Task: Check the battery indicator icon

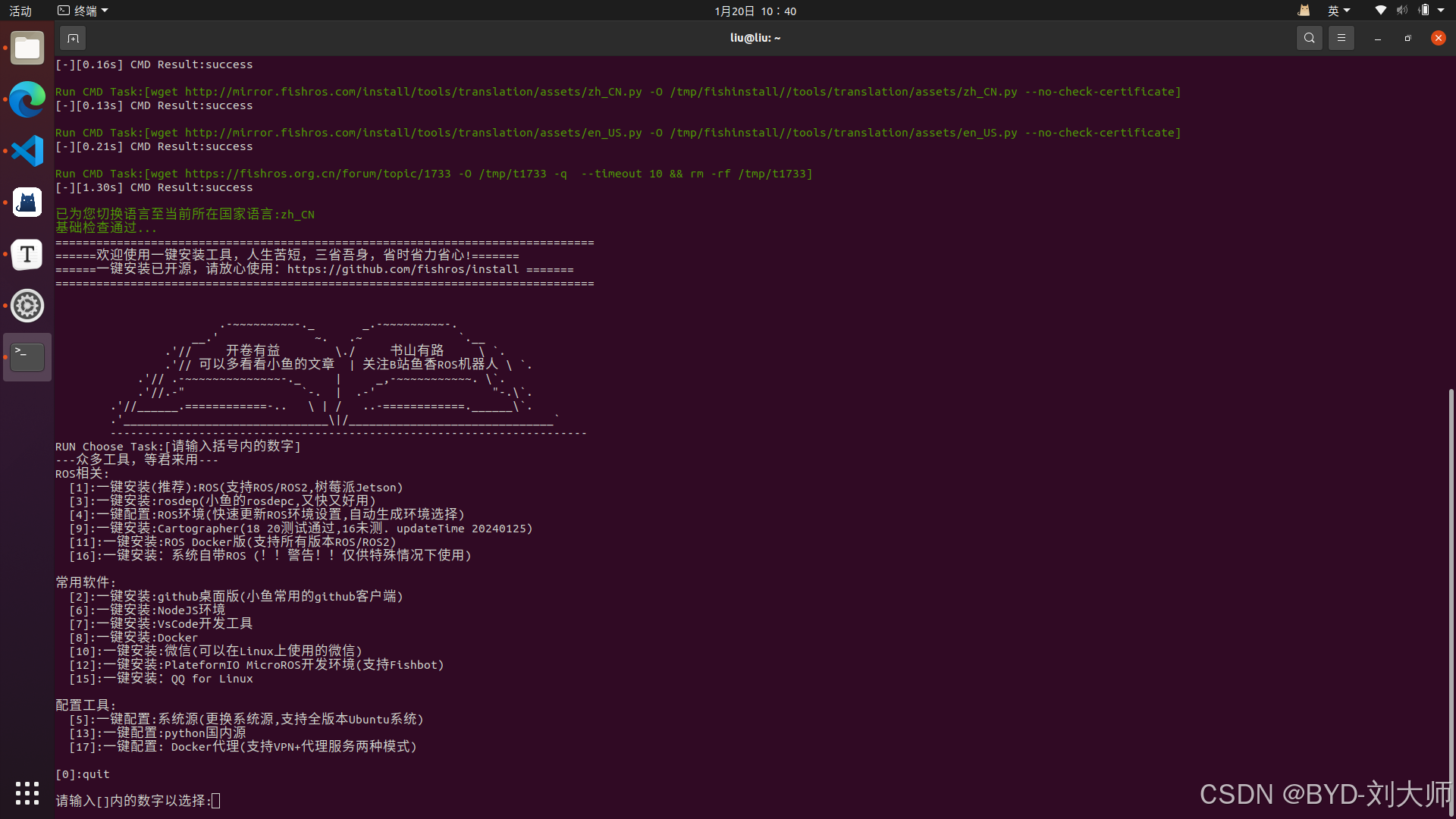Action: pos(1423,11)
